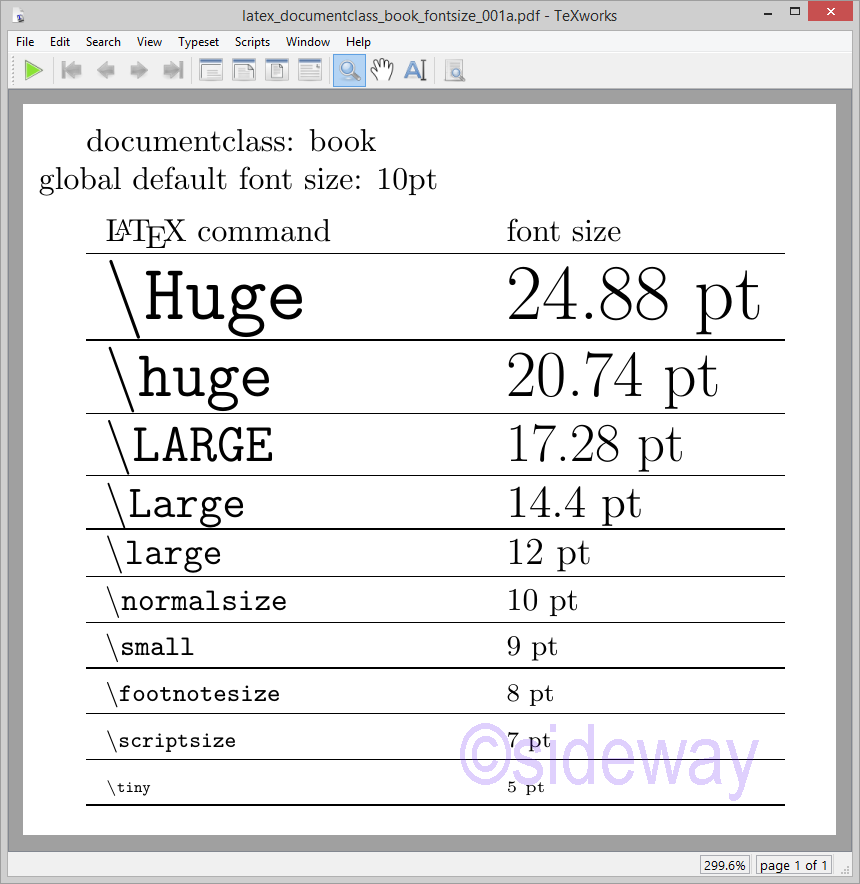Click the page 1 of 1 indicator

pyautogui.click(x=793, y=865)
